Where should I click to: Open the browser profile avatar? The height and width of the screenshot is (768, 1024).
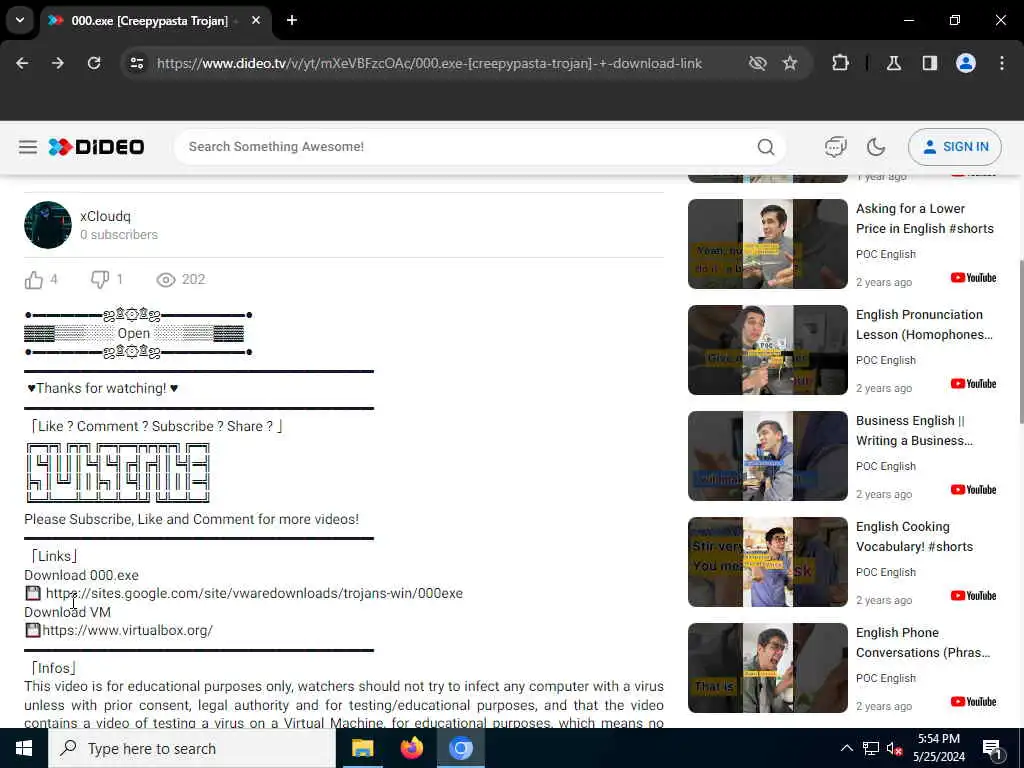click(965, 63)
